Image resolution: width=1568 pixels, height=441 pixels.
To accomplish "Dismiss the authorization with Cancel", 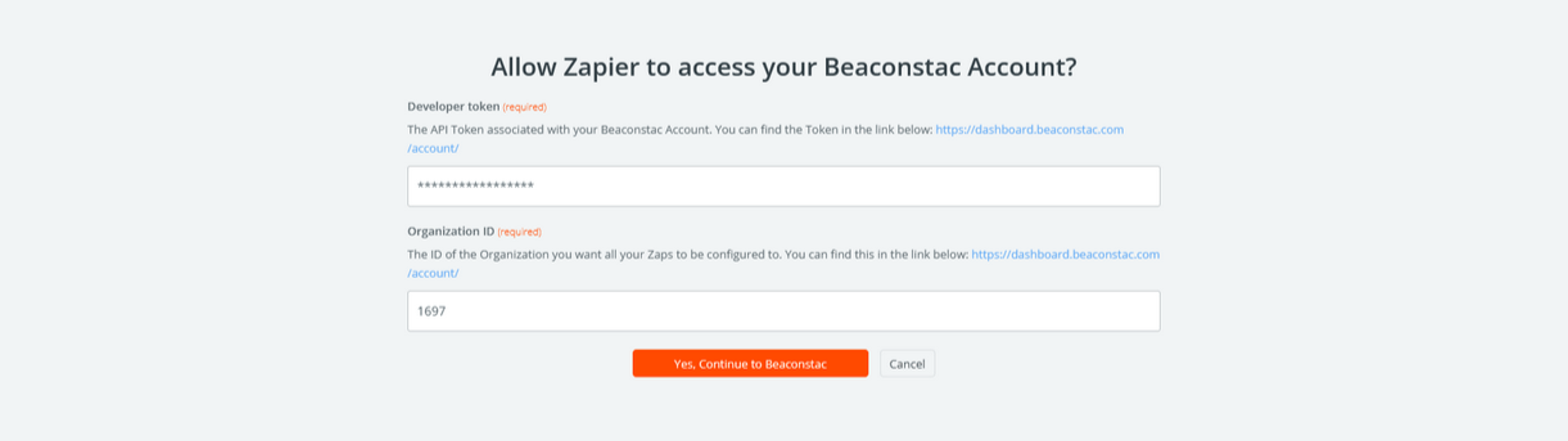I will point(906,364).
